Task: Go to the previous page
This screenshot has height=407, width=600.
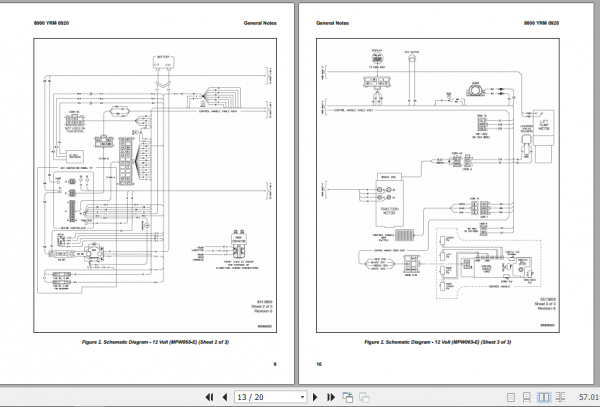Action: click(225, 397)
